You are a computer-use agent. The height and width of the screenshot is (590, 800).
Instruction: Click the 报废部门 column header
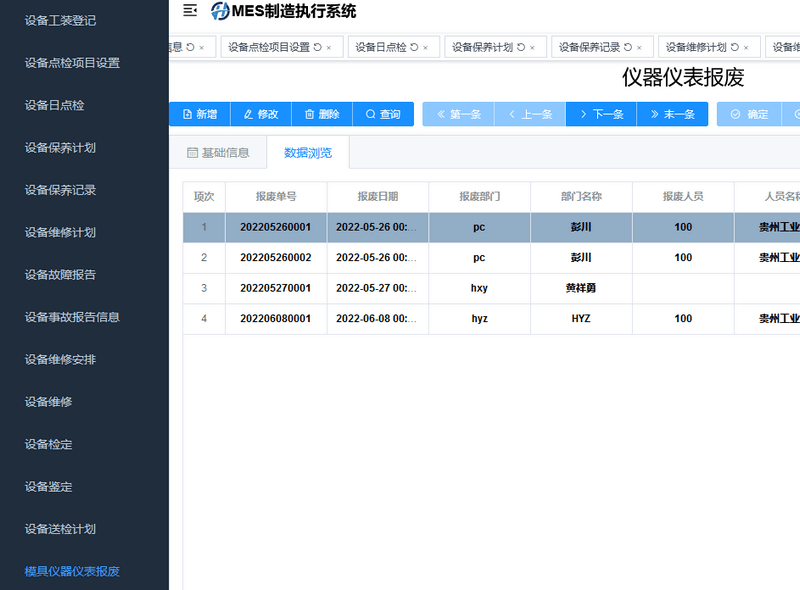(x=480, y=196)
